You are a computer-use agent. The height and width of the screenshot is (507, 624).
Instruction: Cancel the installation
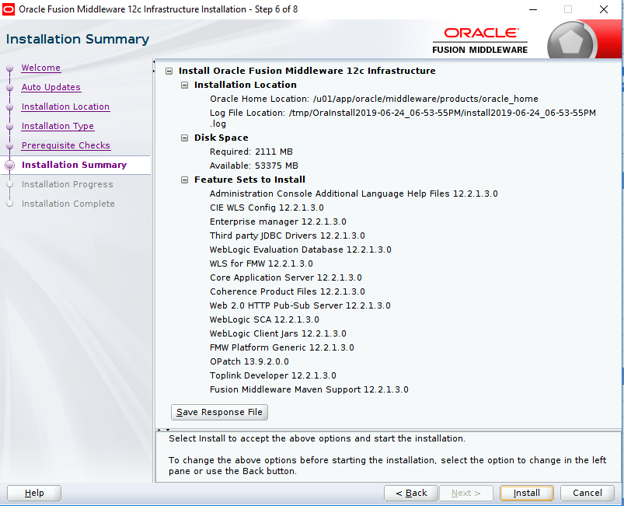[587, 493]
